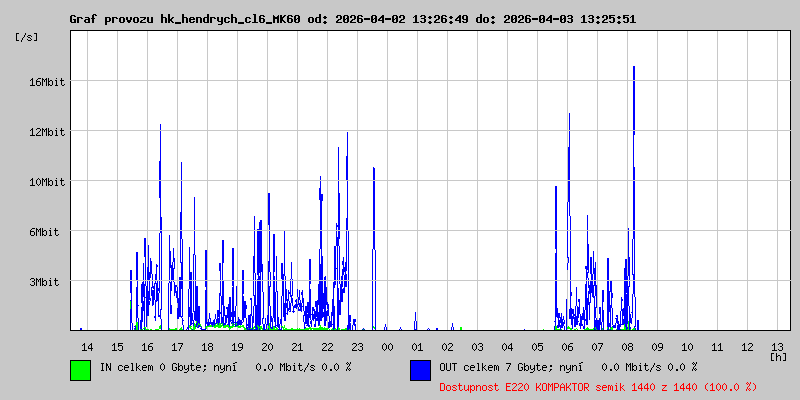Select hour 00 on the time axis

point(387,346)
